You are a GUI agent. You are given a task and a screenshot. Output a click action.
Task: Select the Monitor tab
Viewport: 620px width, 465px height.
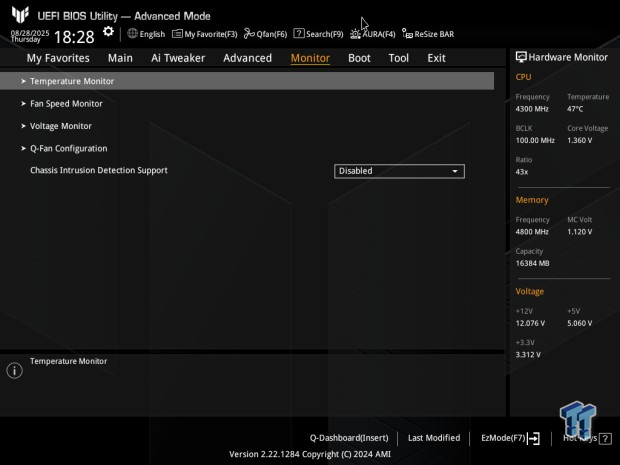[x=310, y=58]
